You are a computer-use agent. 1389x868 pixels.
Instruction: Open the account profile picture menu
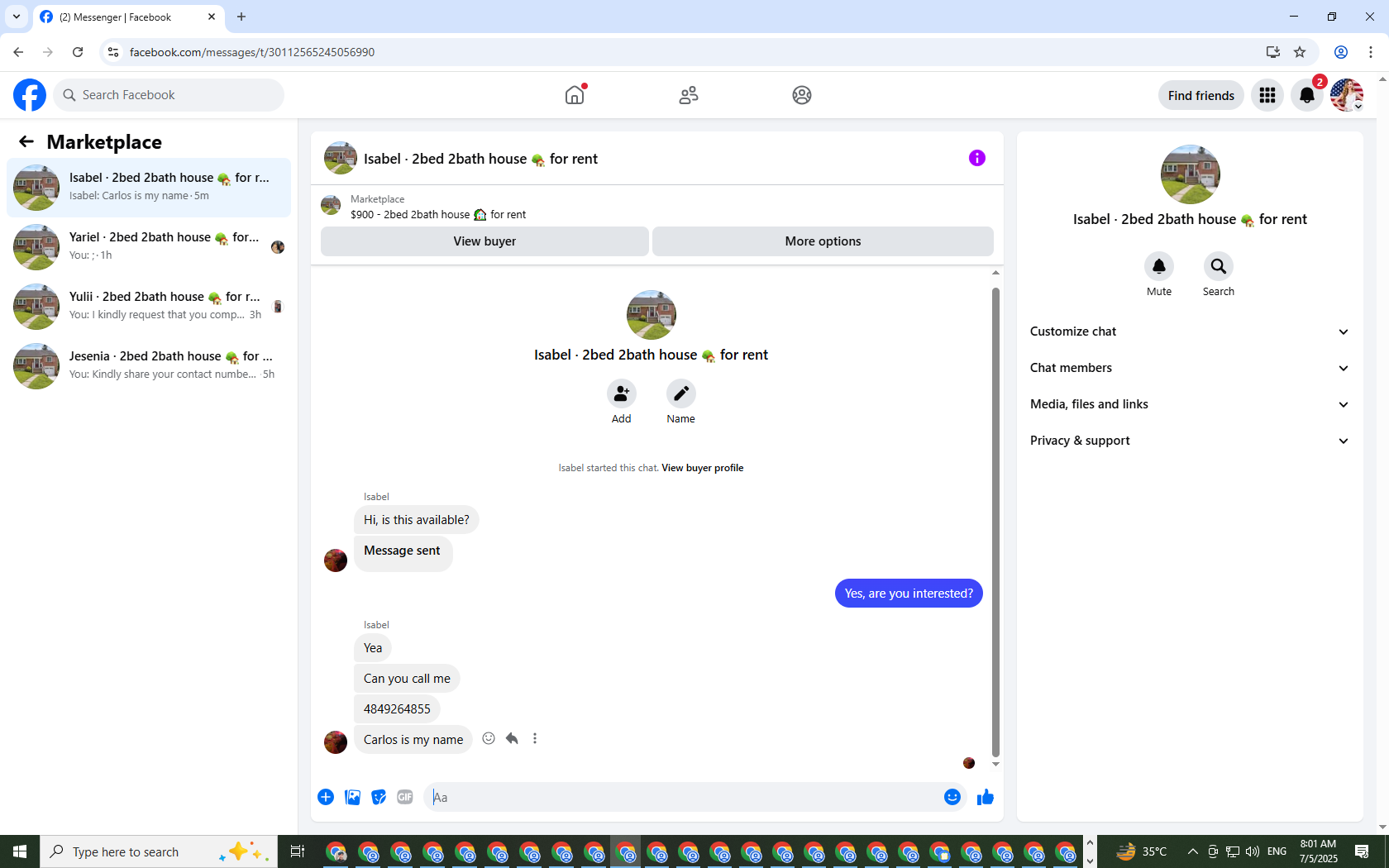[1347, 95]
